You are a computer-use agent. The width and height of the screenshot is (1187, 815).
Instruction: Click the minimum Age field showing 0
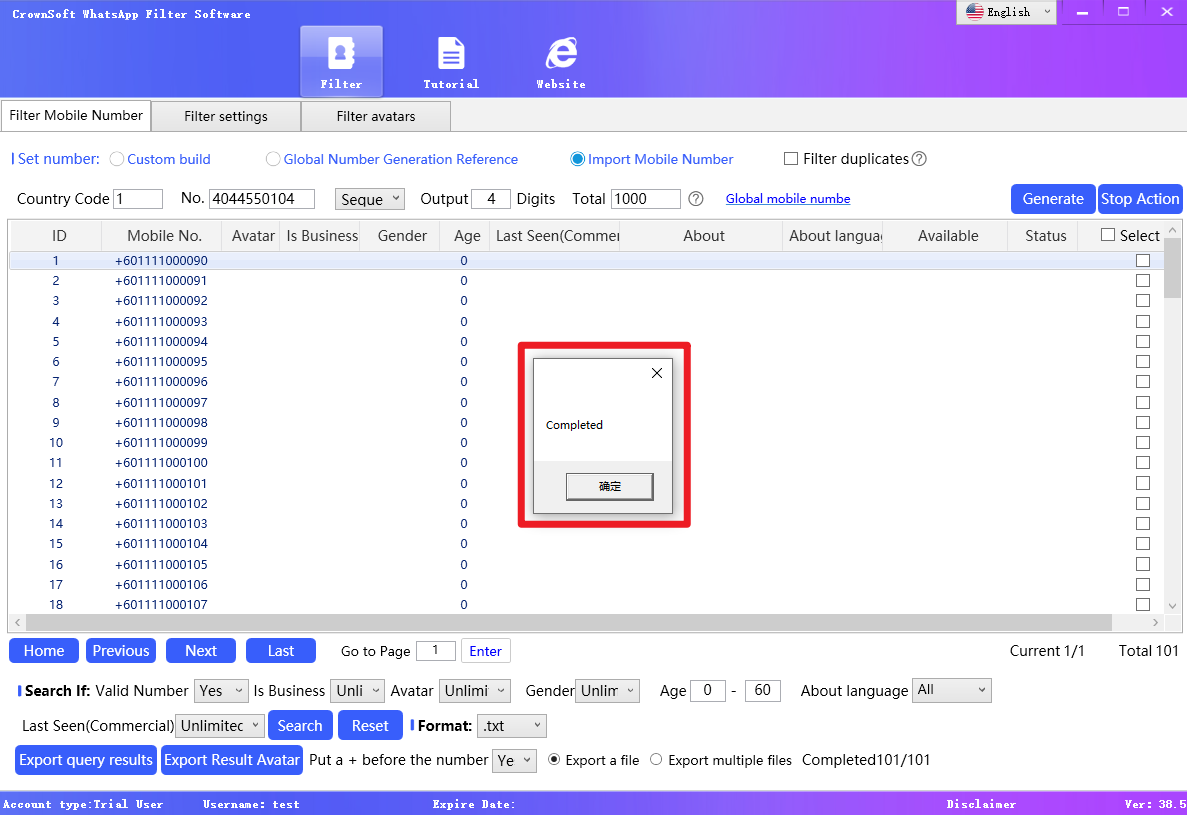click(x=708, y=690)
